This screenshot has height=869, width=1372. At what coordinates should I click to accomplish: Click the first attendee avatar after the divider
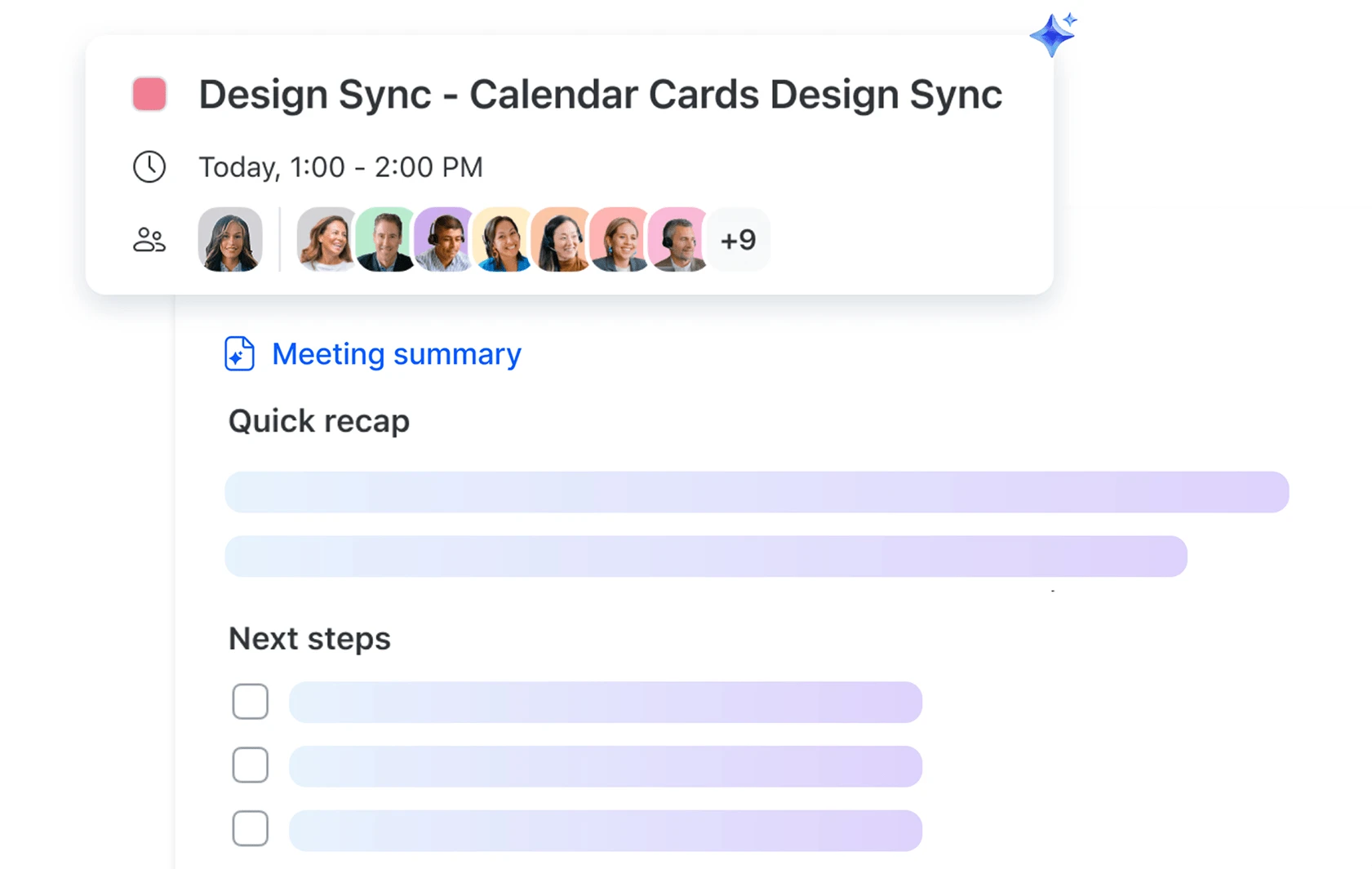(325, 239)
